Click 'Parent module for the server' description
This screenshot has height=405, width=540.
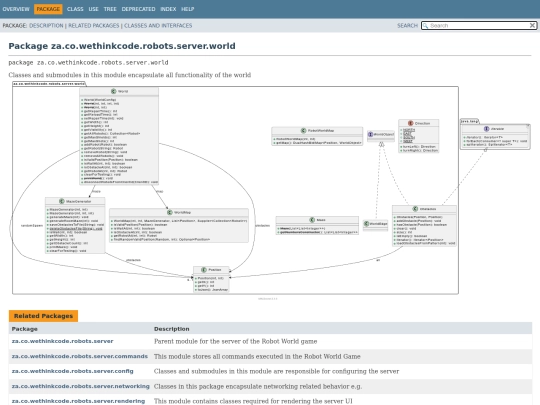(236, 341)
